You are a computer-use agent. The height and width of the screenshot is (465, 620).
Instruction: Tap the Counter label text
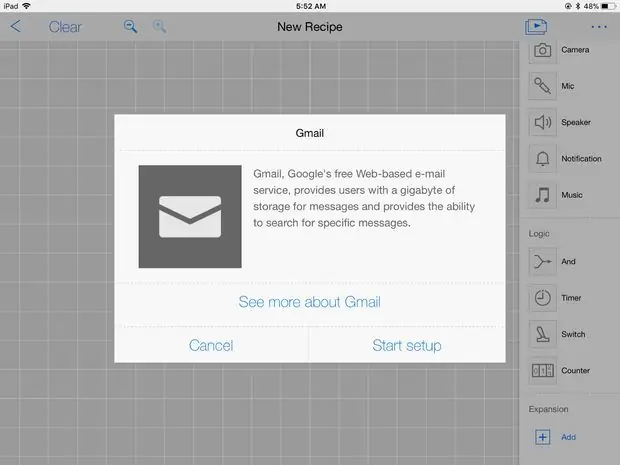click(x=575, y=370)
